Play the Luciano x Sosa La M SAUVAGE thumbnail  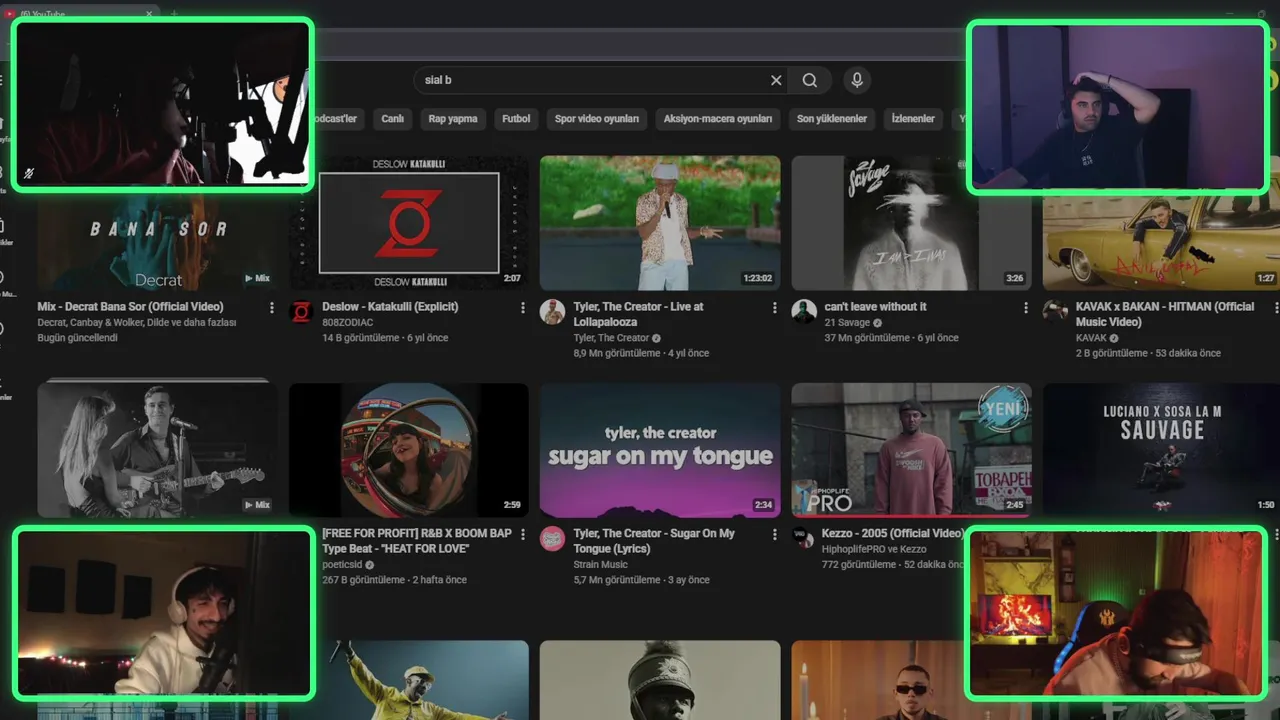pyautogui.click(x=1161, y=450)
